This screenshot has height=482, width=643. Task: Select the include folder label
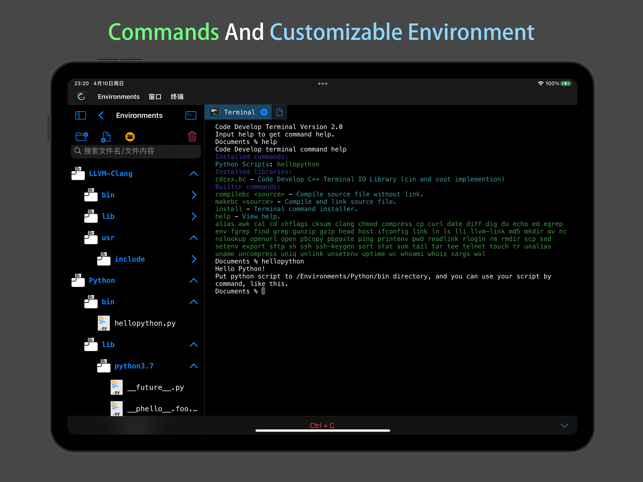(x=130, y=259)
